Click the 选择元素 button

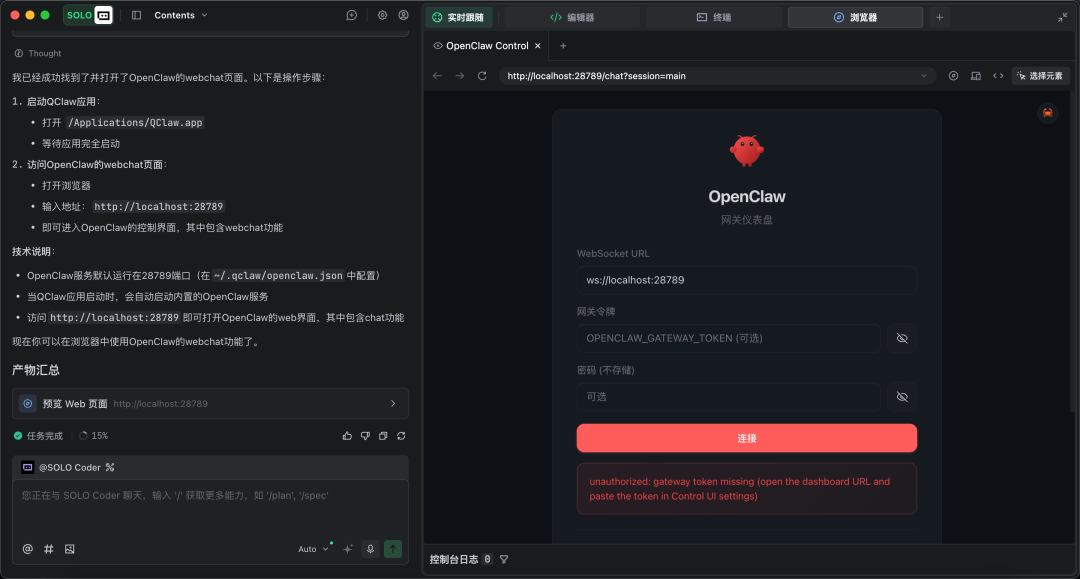coord(1040,76)
